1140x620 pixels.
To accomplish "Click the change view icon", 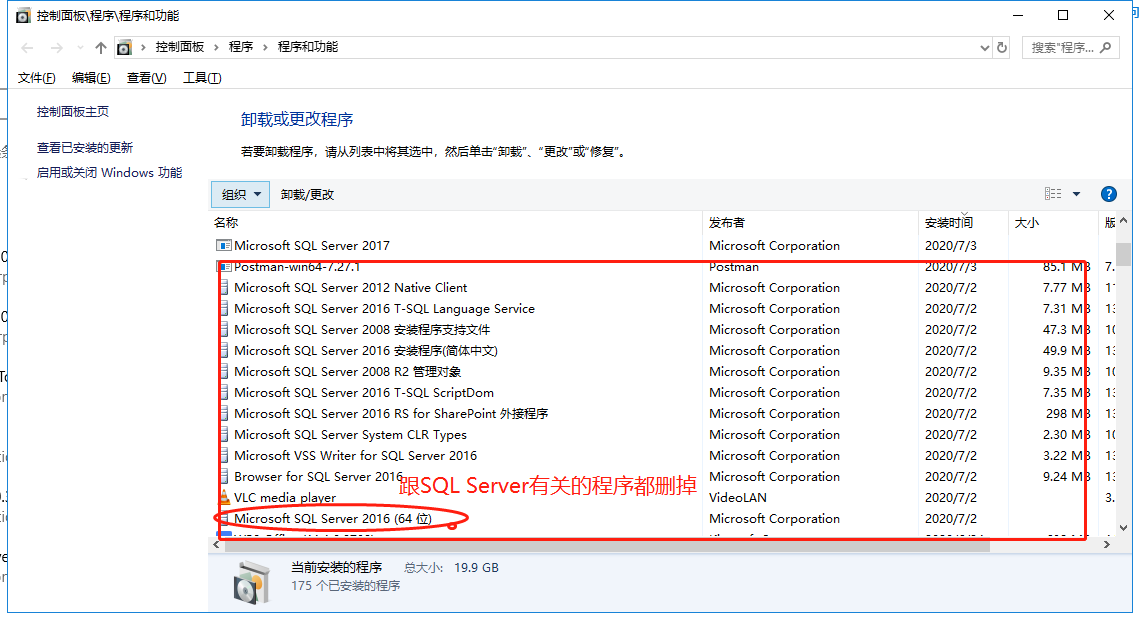I will (1053, 193).
